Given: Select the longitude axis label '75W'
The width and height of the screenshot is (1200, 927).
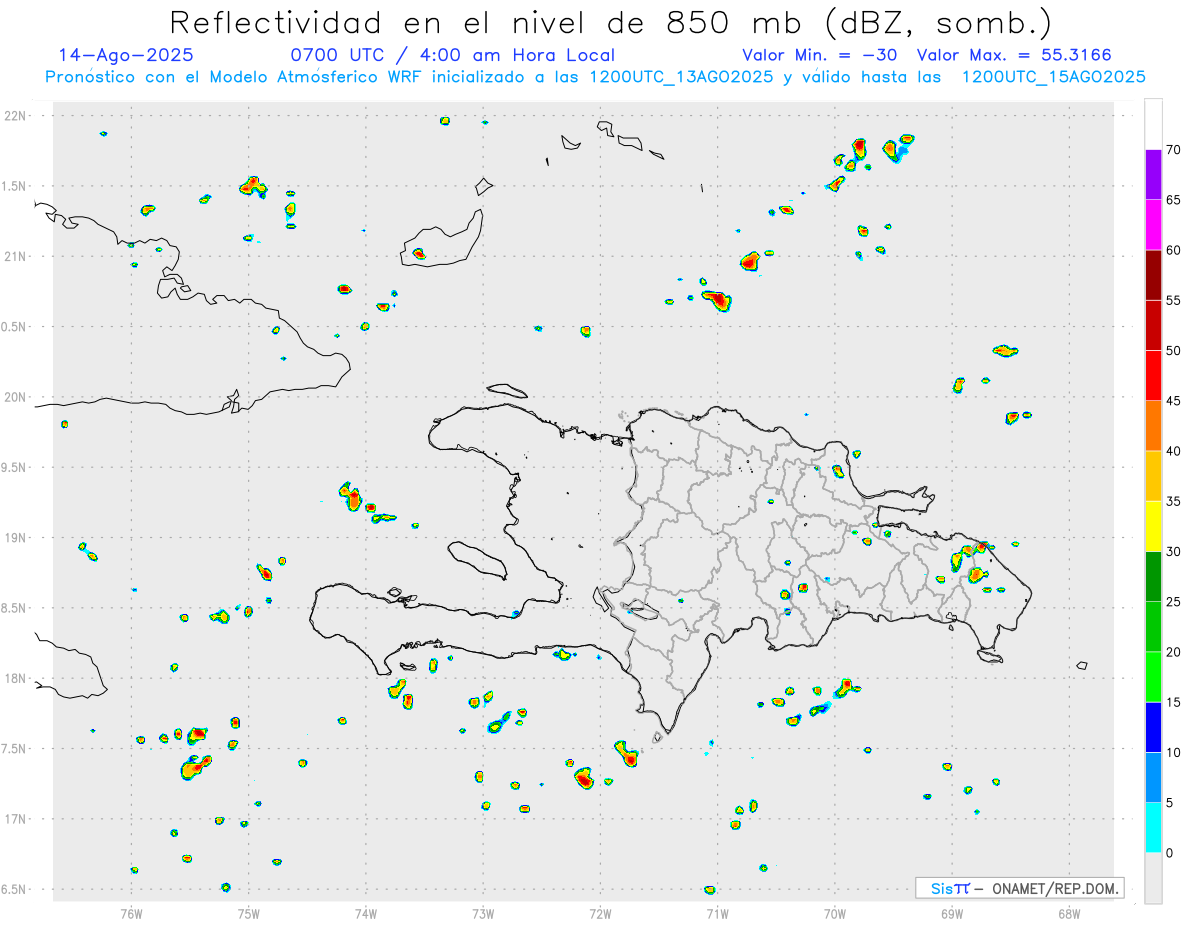Looking at the screenshot, I should (248, 913).
